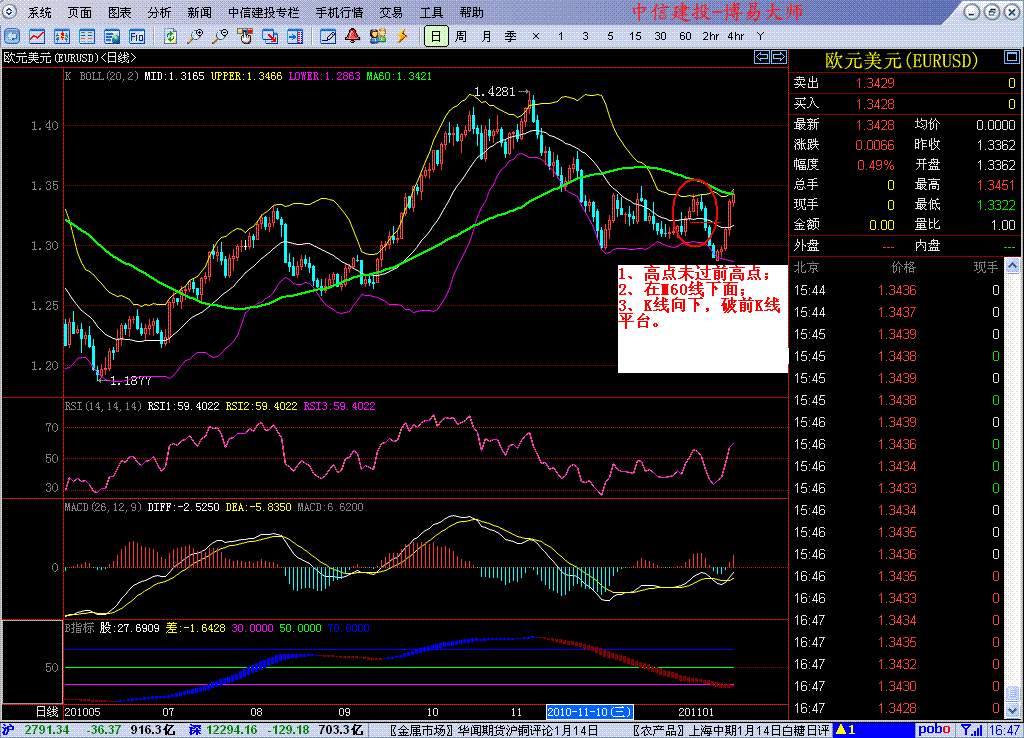
Task: Click the back arrow toolbar icon
Action: tap(12, 37)
